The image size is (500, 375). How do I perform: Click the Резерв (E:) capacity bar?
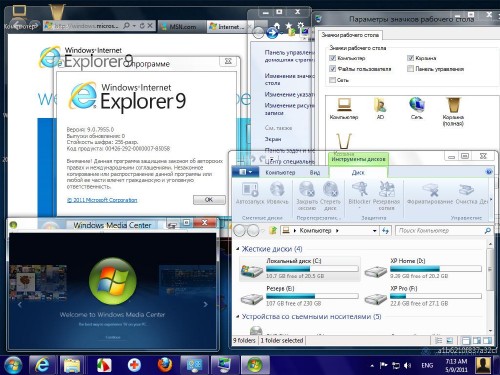pyautogui.click(x=312, y=296)
